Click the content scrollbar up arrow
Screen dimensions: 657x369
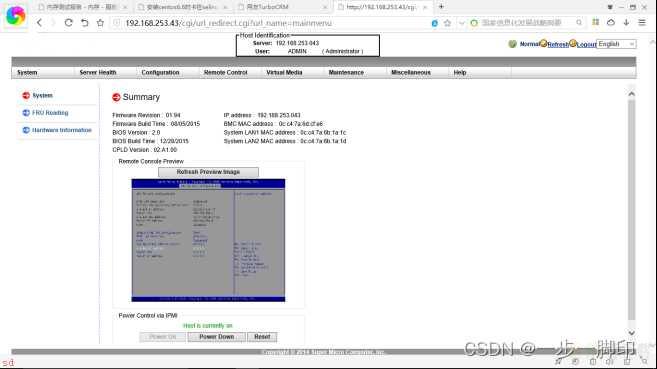click(x=631, y=94)
